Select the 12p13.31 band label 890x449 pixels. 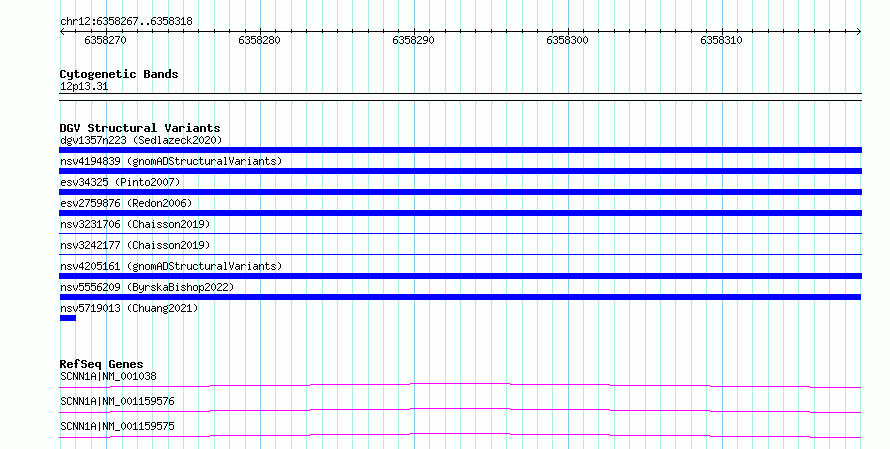coord(84,87)
